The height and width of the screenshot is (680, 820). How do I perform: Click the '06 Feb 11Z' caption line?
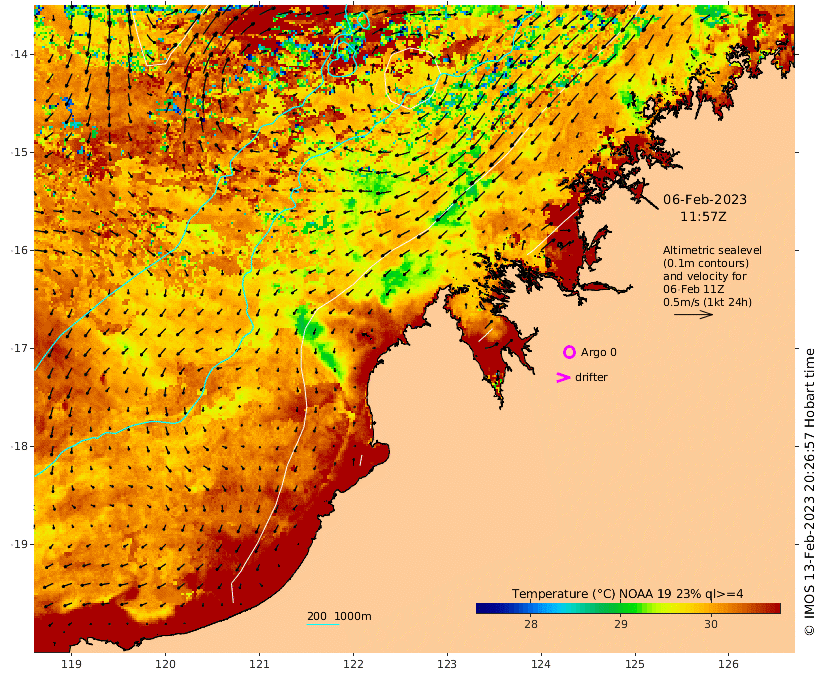click(693, 289)
